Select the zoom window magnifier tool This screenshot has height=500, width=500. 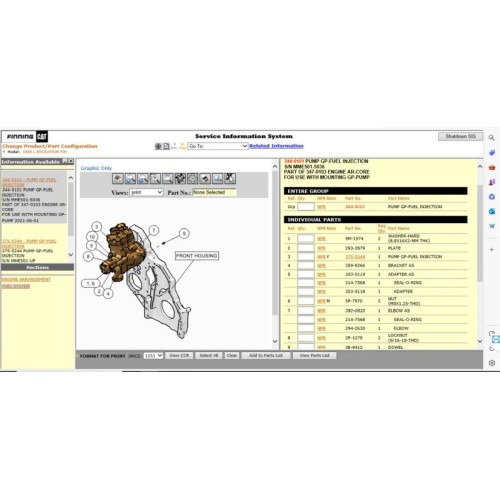click(155, 179)
